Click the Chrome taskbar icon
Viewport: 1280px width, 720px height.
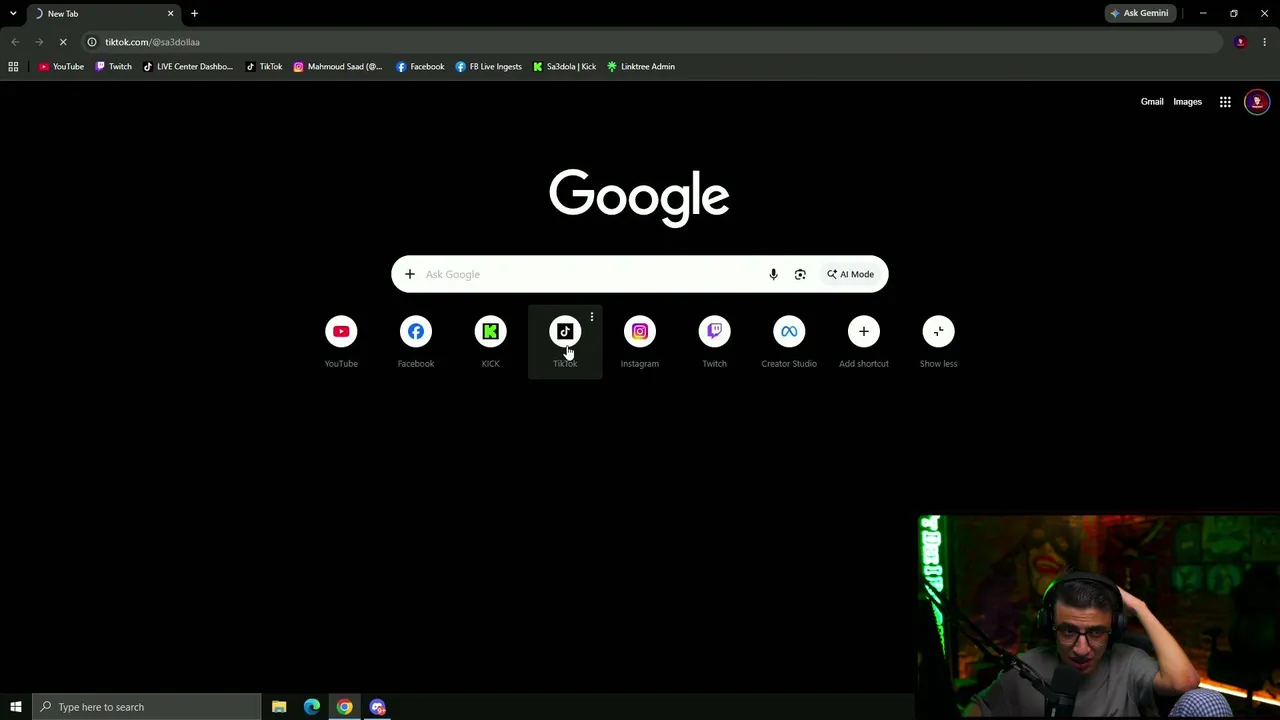point(344,707)
